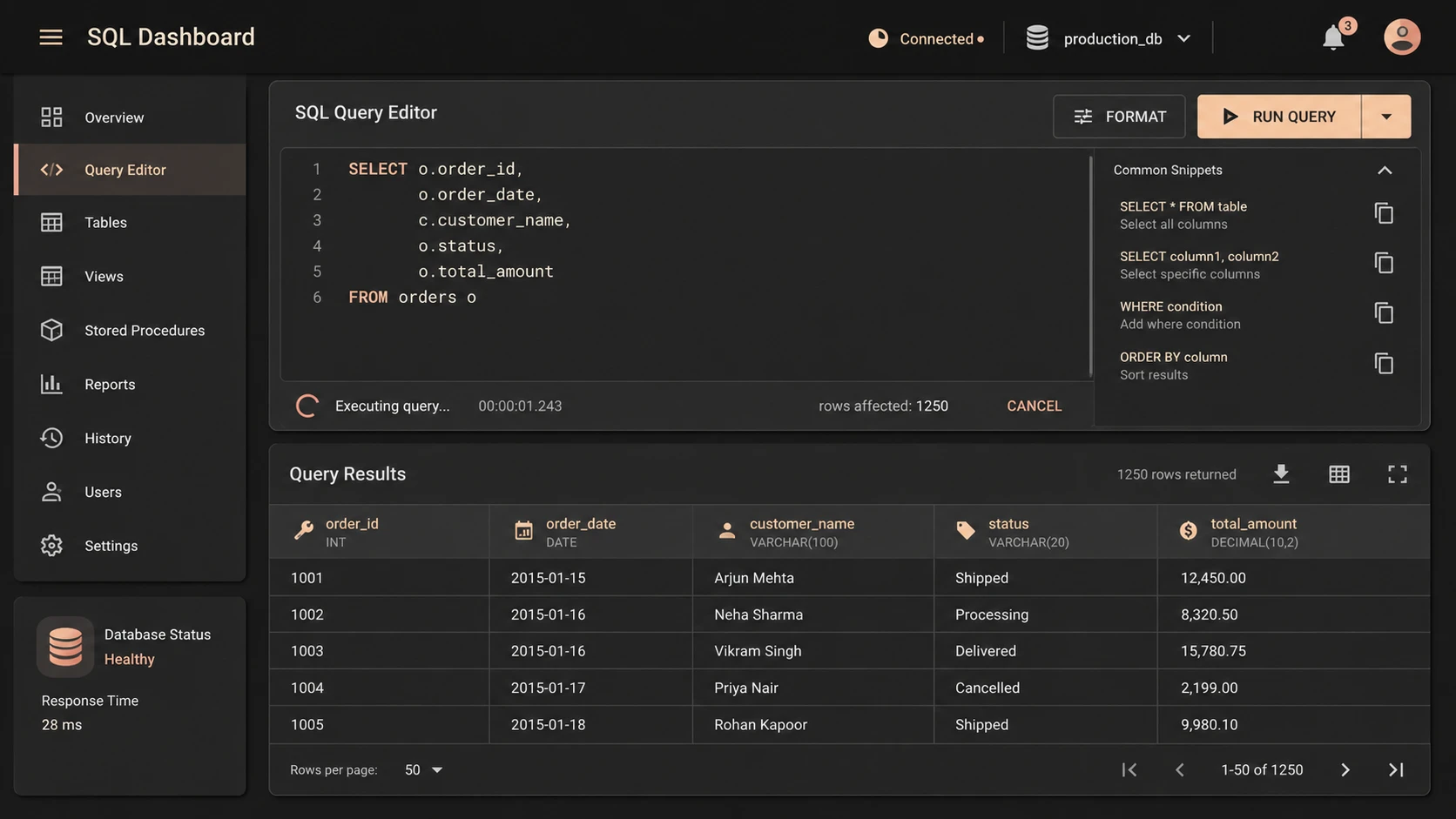Click the notifications bell icon

[1333, 37]
